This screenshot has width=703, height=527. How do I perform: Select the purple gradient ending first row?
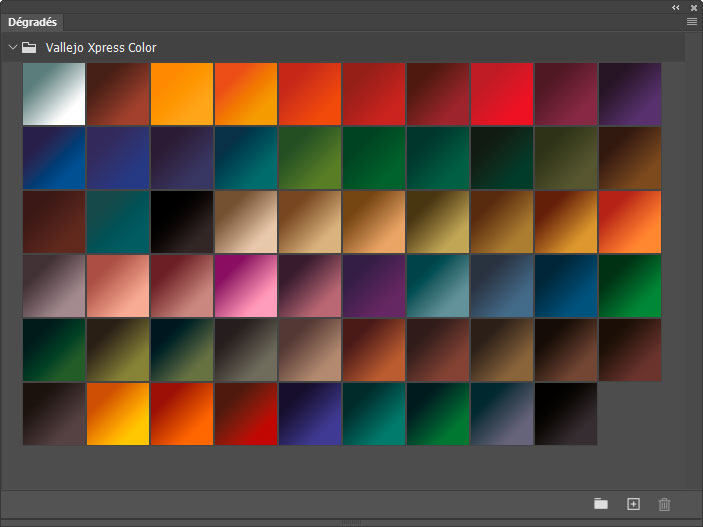[x=630, y=94]
